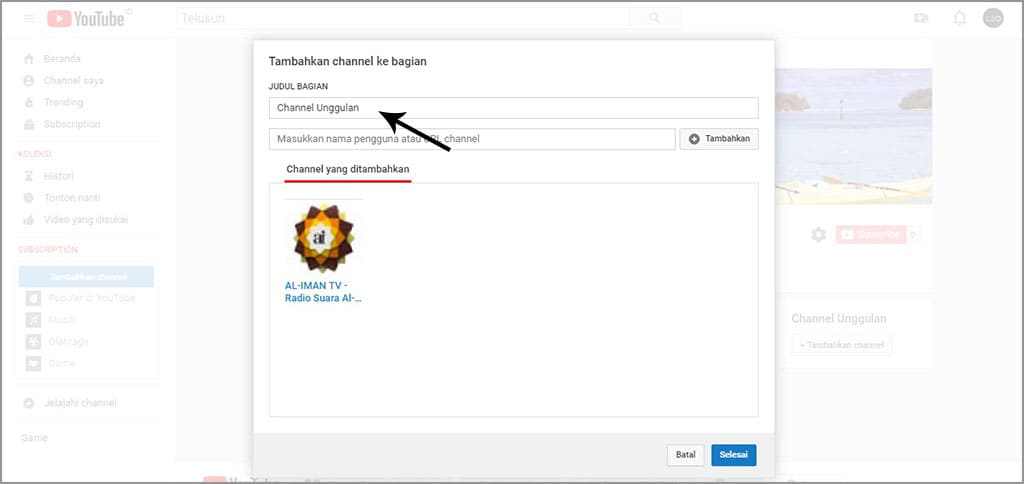Click Selesai to finish

[x=734, y=455]
